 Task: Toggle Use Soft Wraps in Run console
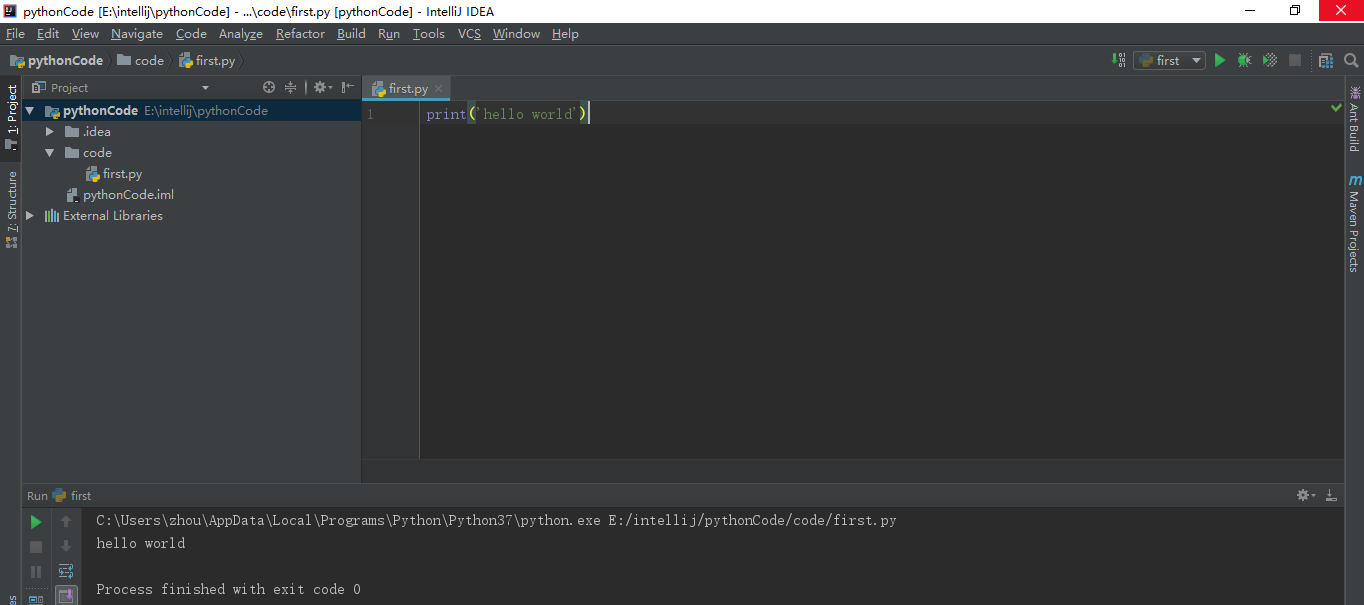click(x=66, y=571)
